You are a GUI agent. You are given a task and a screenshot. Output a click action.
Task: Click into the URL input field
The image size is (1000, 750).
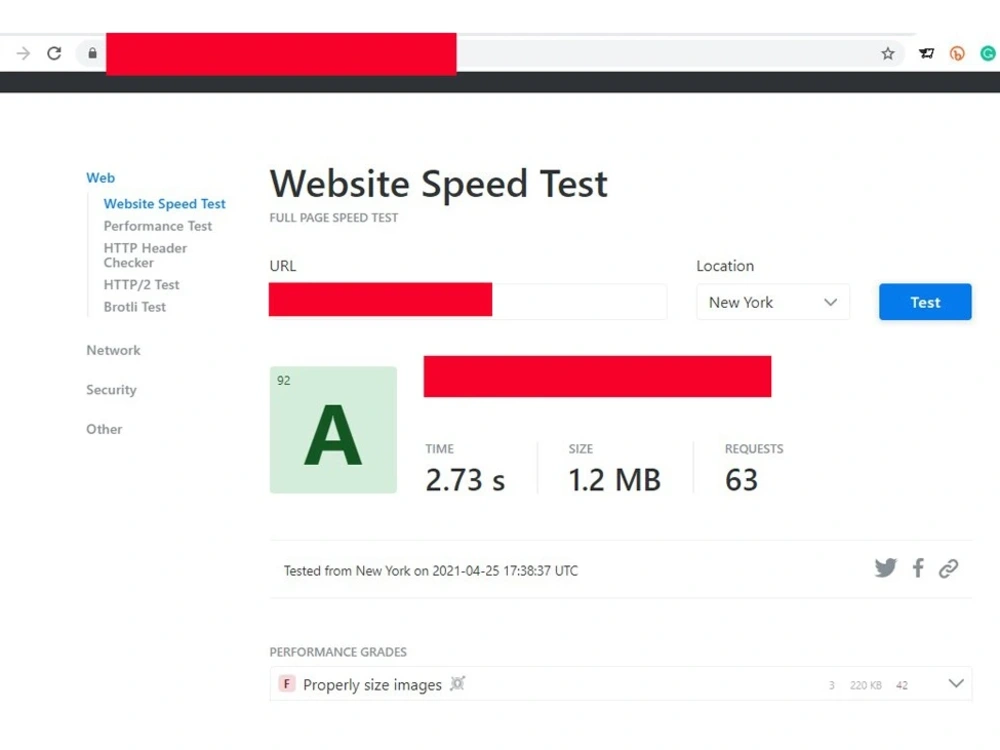[467, 302]
